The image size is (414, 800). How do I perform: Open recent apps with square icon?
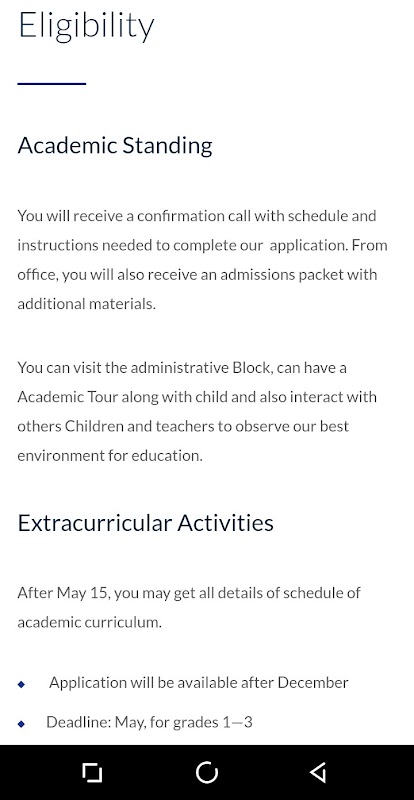pos(92,772)
